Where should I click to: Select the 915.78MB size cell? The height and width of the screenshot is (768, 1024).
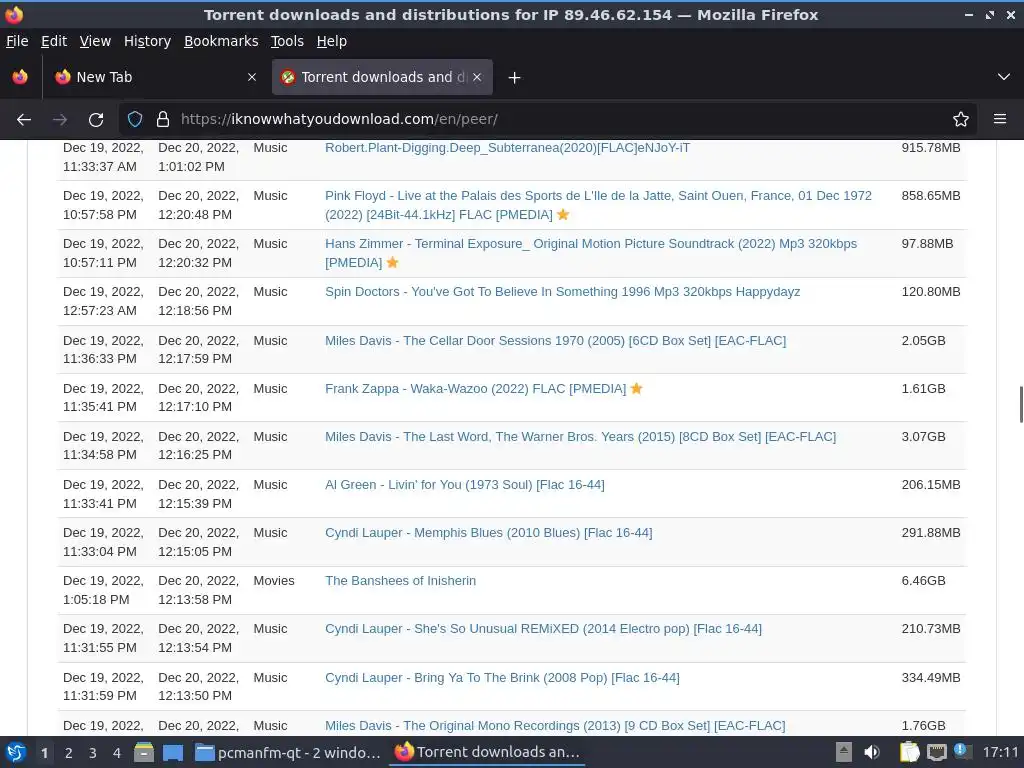click(x=931, y=148)
